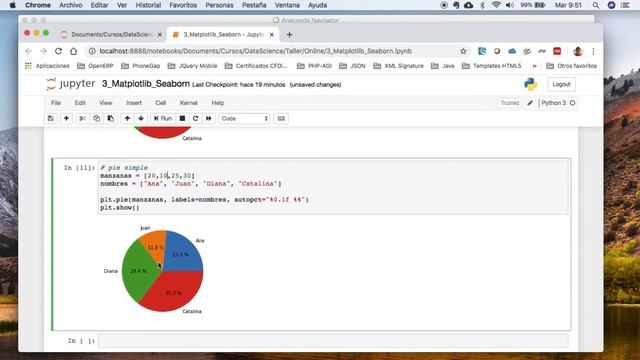Open XML Signature bookmark folder

coord(399,66)
